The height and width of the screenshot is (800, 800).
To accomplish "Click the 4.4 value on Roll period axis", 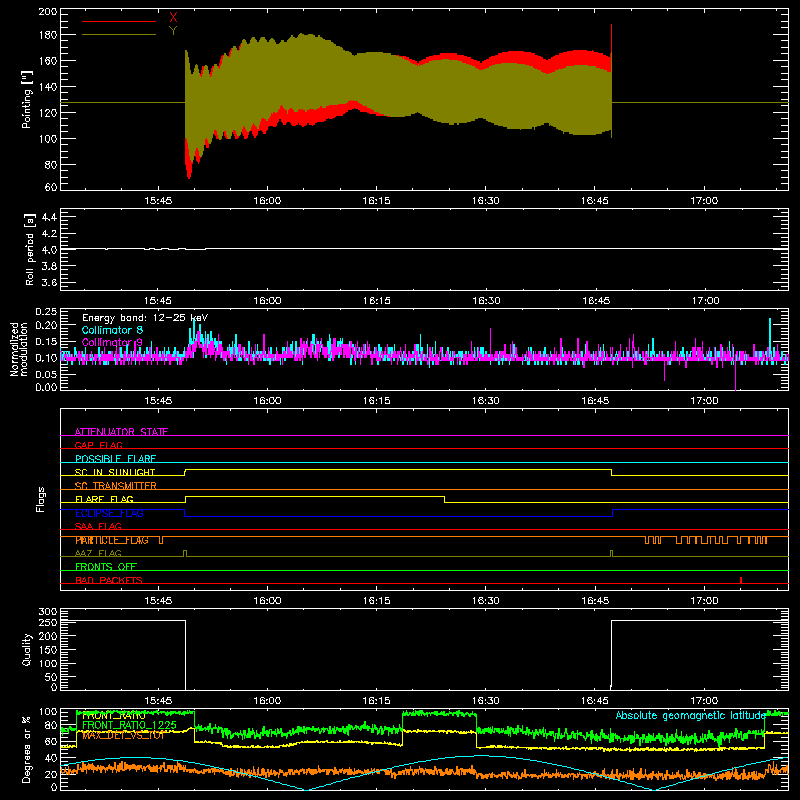I will pos(49,217).
